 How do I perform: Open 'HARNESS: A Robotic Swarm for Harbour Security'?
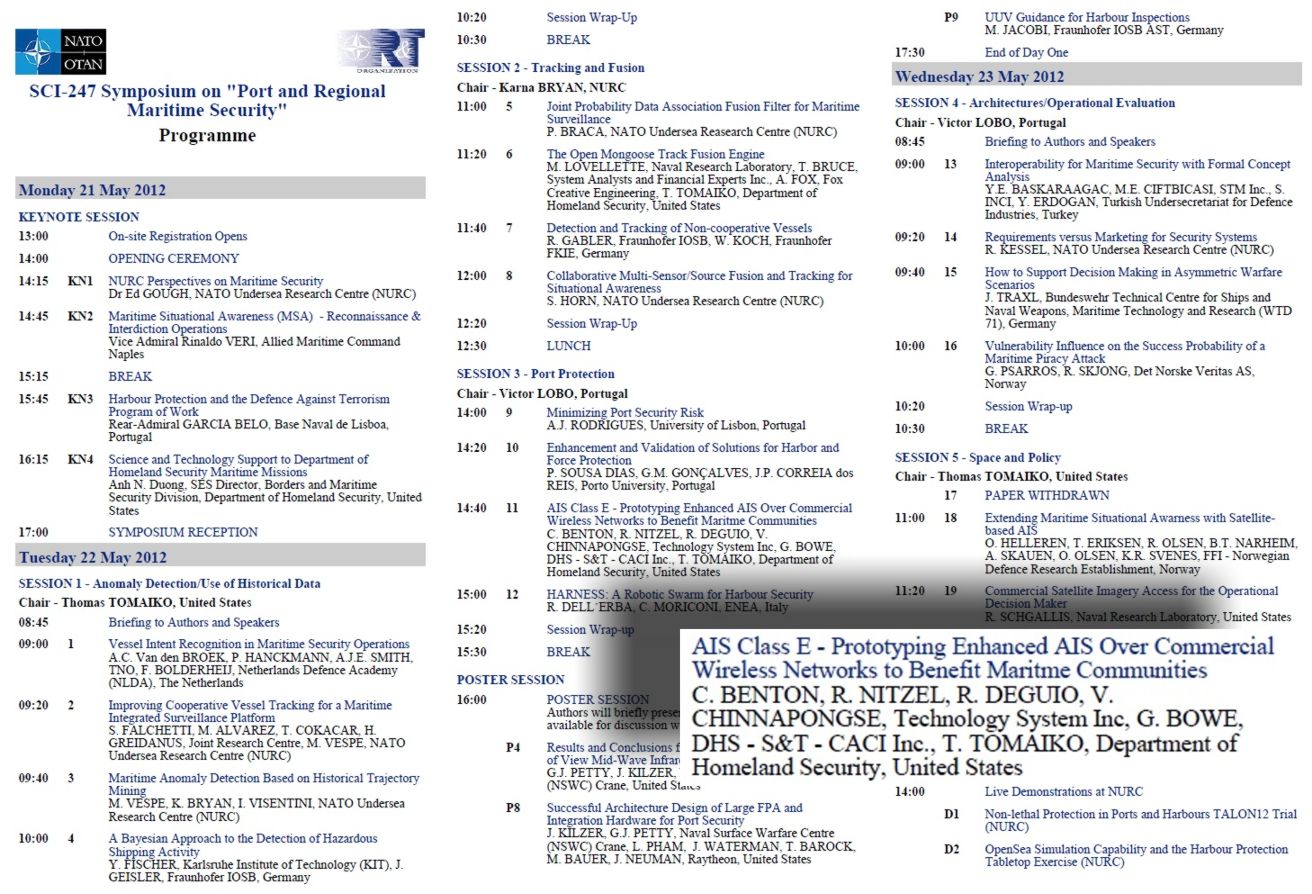click(680, 595)
